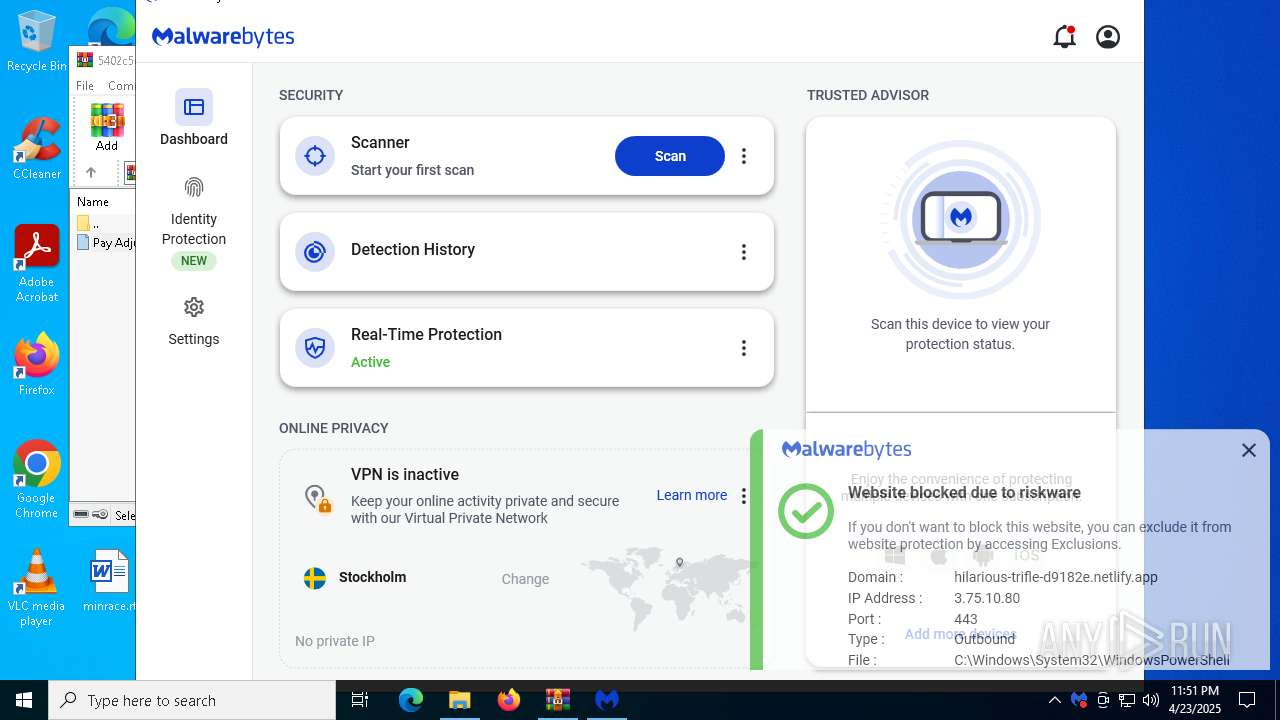Click Change next to Stockholm
The image size is (1280, 720).
(x=525, y=579)
